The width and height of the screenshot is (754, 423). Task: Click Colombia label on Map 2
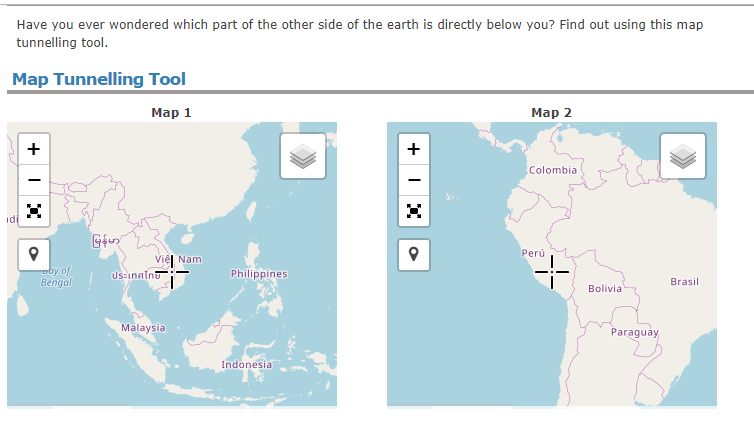[553, 170]
